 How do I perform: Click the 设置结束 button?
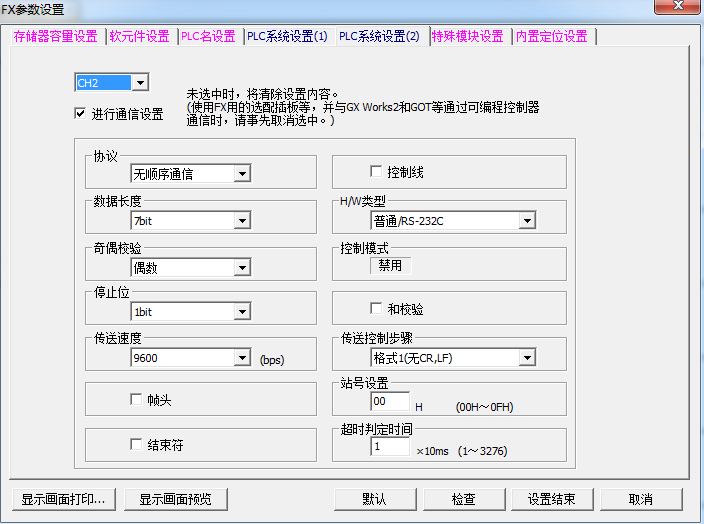pos(554,499)
